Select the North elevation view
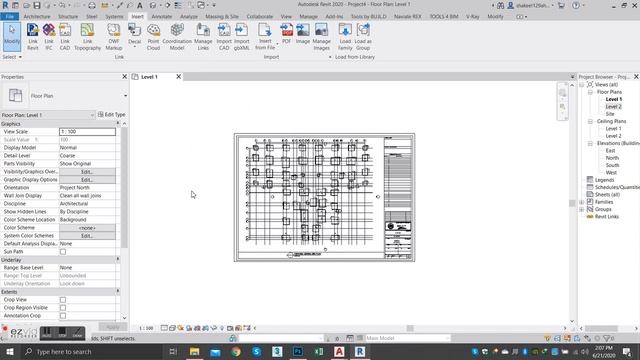 pyautogui.click(x=612, y=158)
